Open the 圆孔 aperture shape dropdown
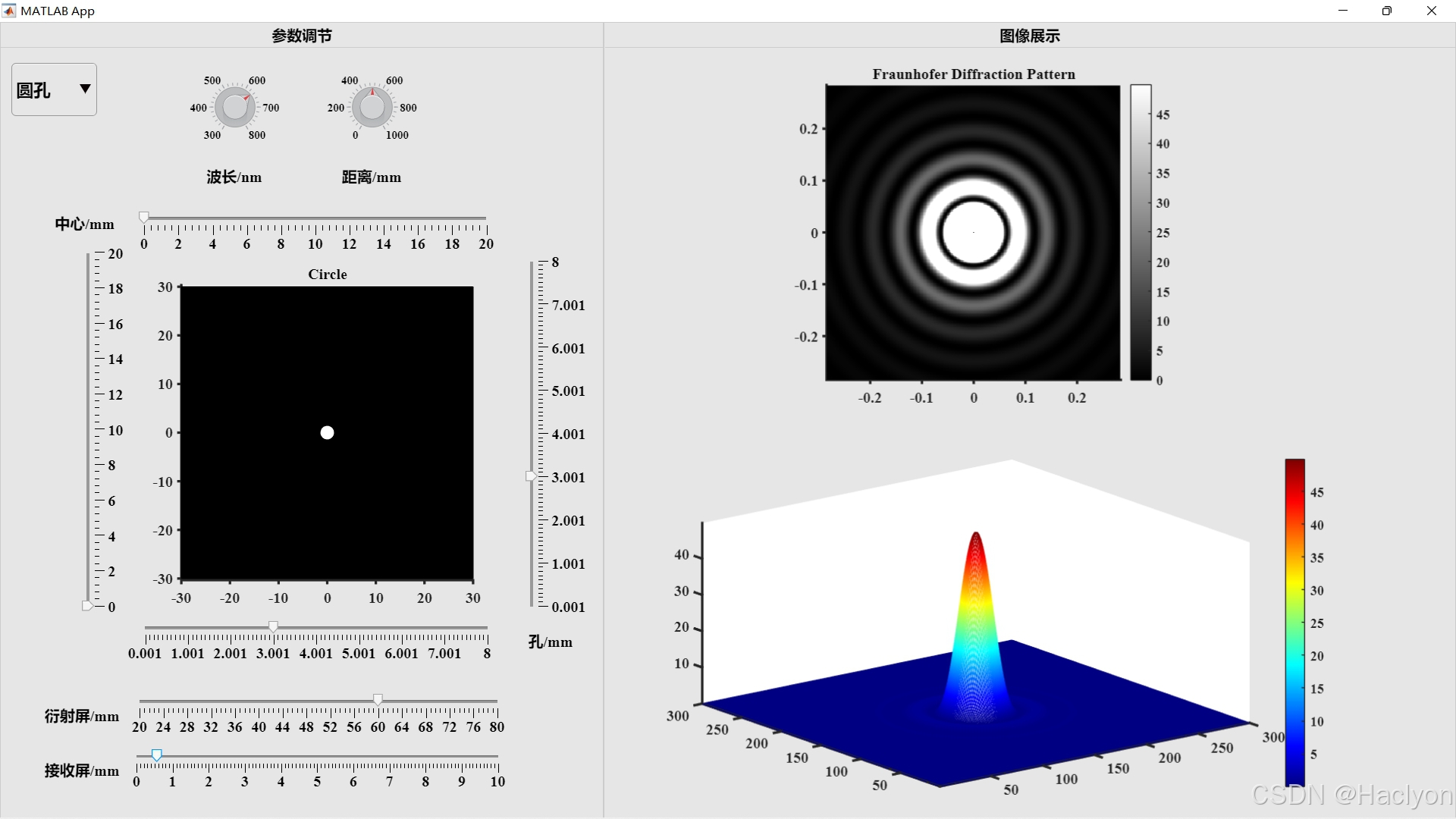 click(x=53, y=89)
